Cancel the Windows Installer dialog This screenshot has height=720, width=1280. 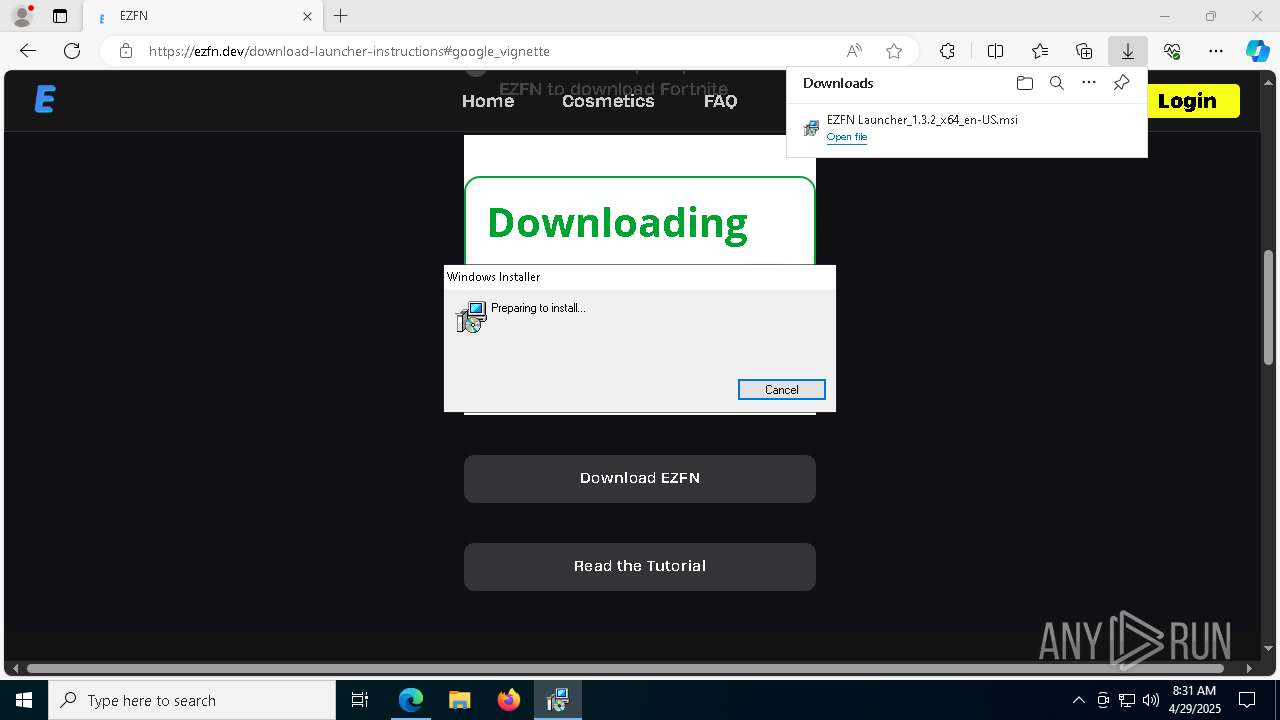click(x=782, y=390)
